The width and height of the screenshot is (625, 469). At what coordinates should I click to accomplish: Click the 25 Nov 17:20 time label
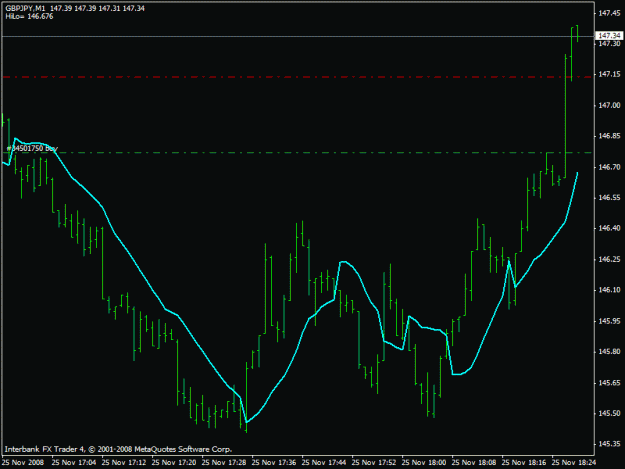[x=174, y=463]
